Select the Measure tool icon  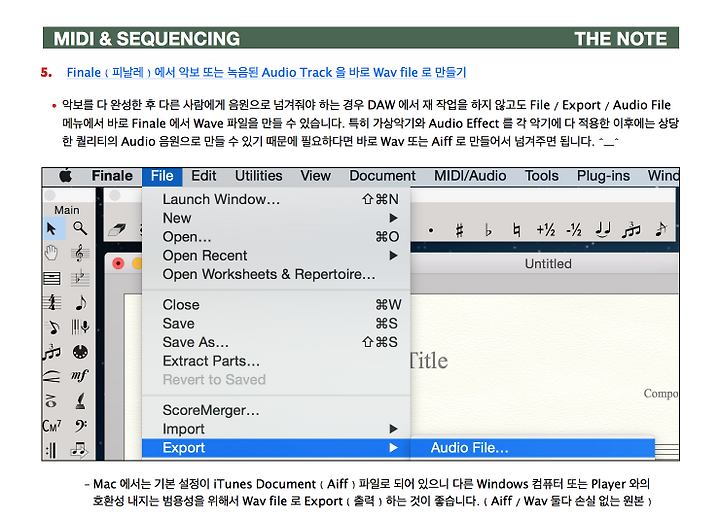pyautogui.click(x=52, y=278)
